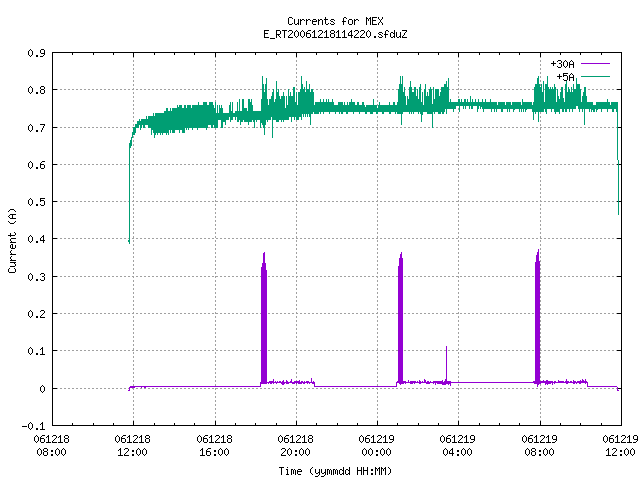Click the 0.5 y-axis tick label
This screenshot has height=480, width=640.
pos(36,202)
